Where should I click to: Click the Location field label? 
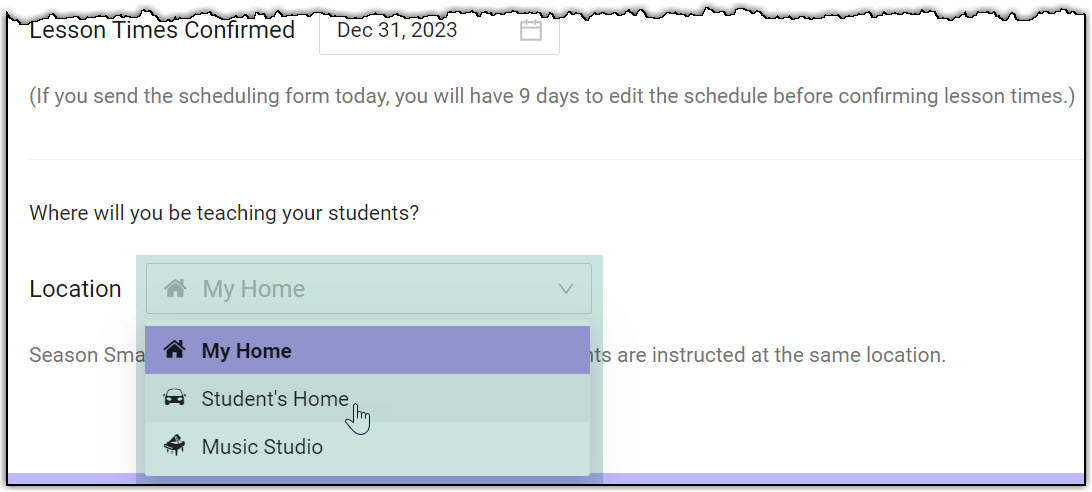click(x=75, y=289)
